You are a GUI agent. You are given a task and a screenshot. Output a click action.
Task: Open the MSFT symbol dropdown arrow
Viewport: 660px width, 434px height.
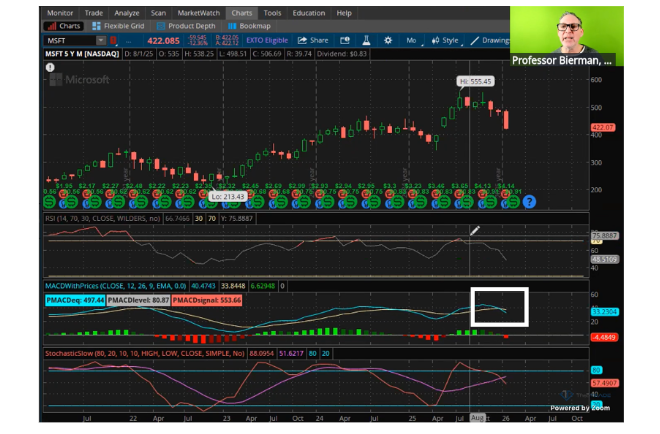click(101, 40)
